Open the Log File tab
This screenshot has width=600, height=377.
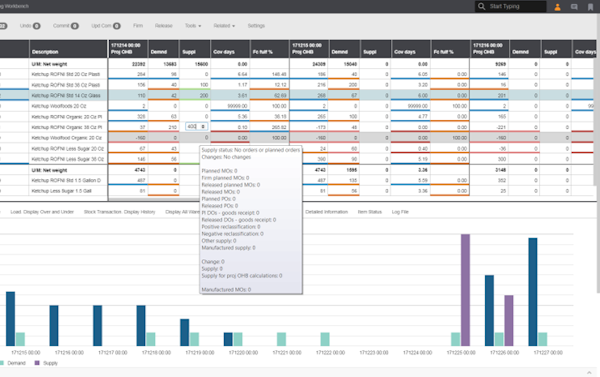tap(400, 212)
